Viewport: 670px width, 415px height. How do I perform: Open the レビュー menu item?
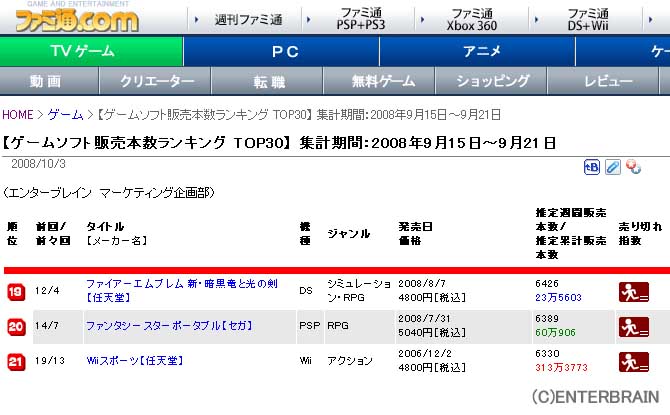[x=603, y=81]
